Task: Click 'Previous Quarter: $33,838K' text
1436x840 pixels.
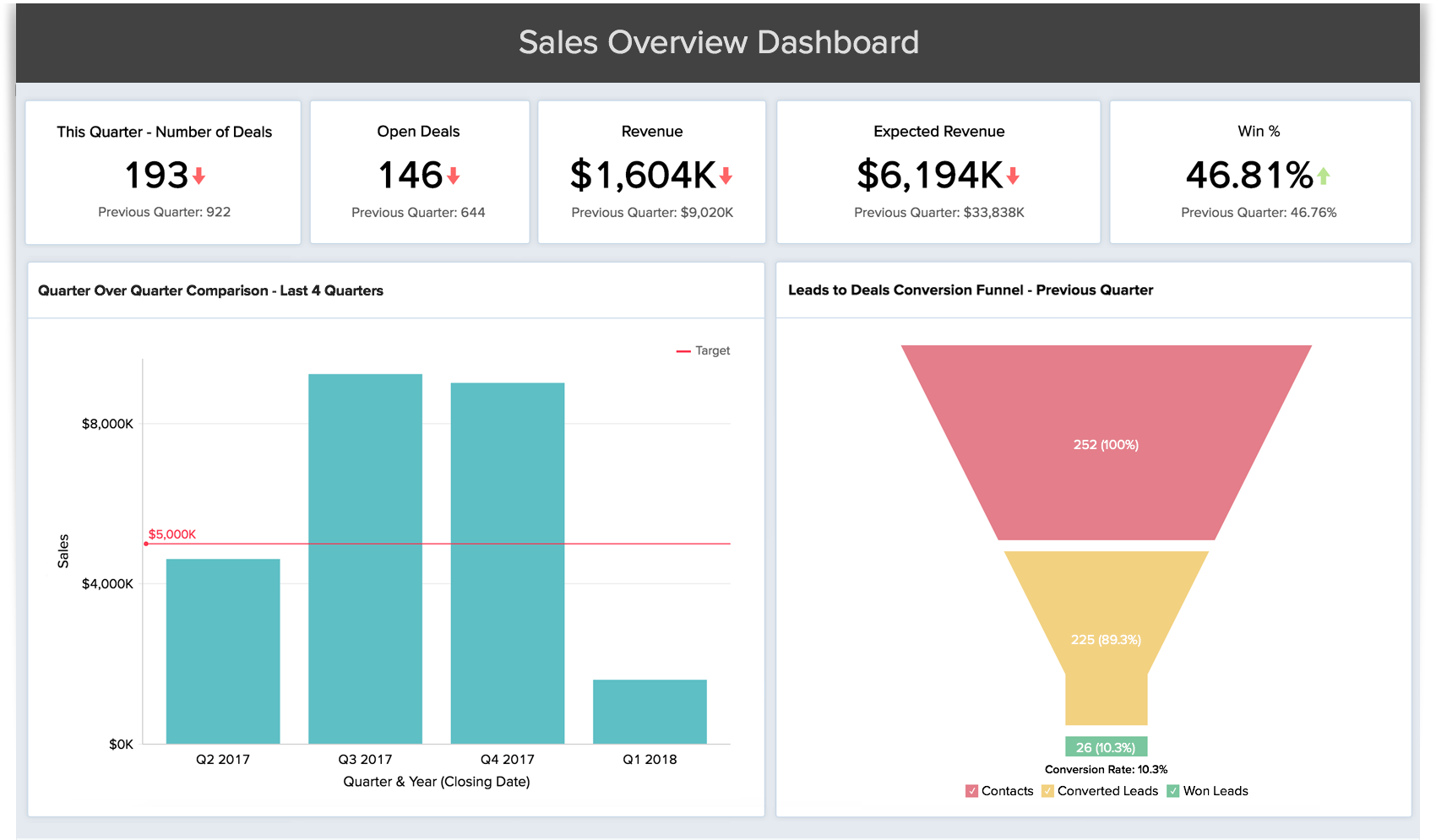Action: tap(939, 212)
